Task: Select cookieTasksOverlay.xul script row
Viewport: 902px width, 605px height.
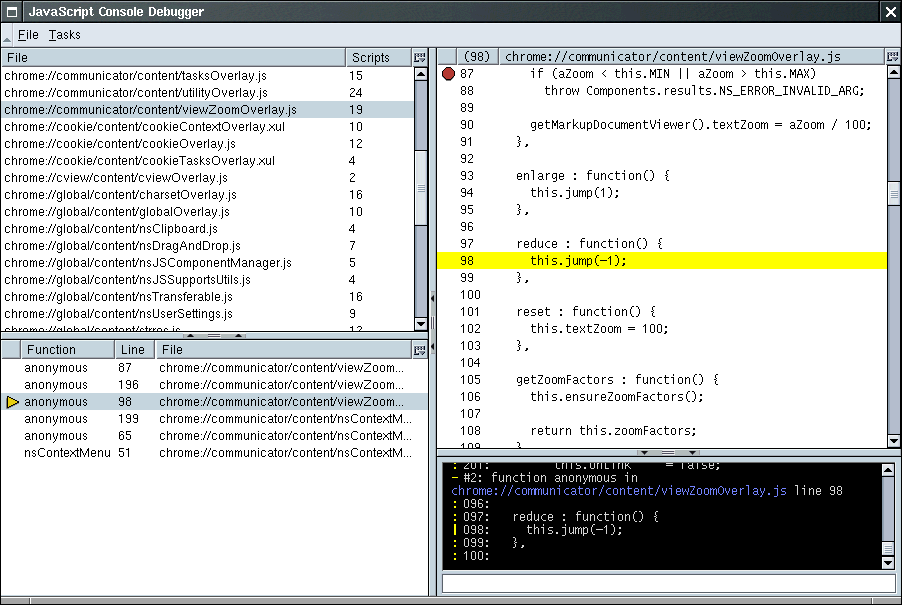Action: [208, 160]
